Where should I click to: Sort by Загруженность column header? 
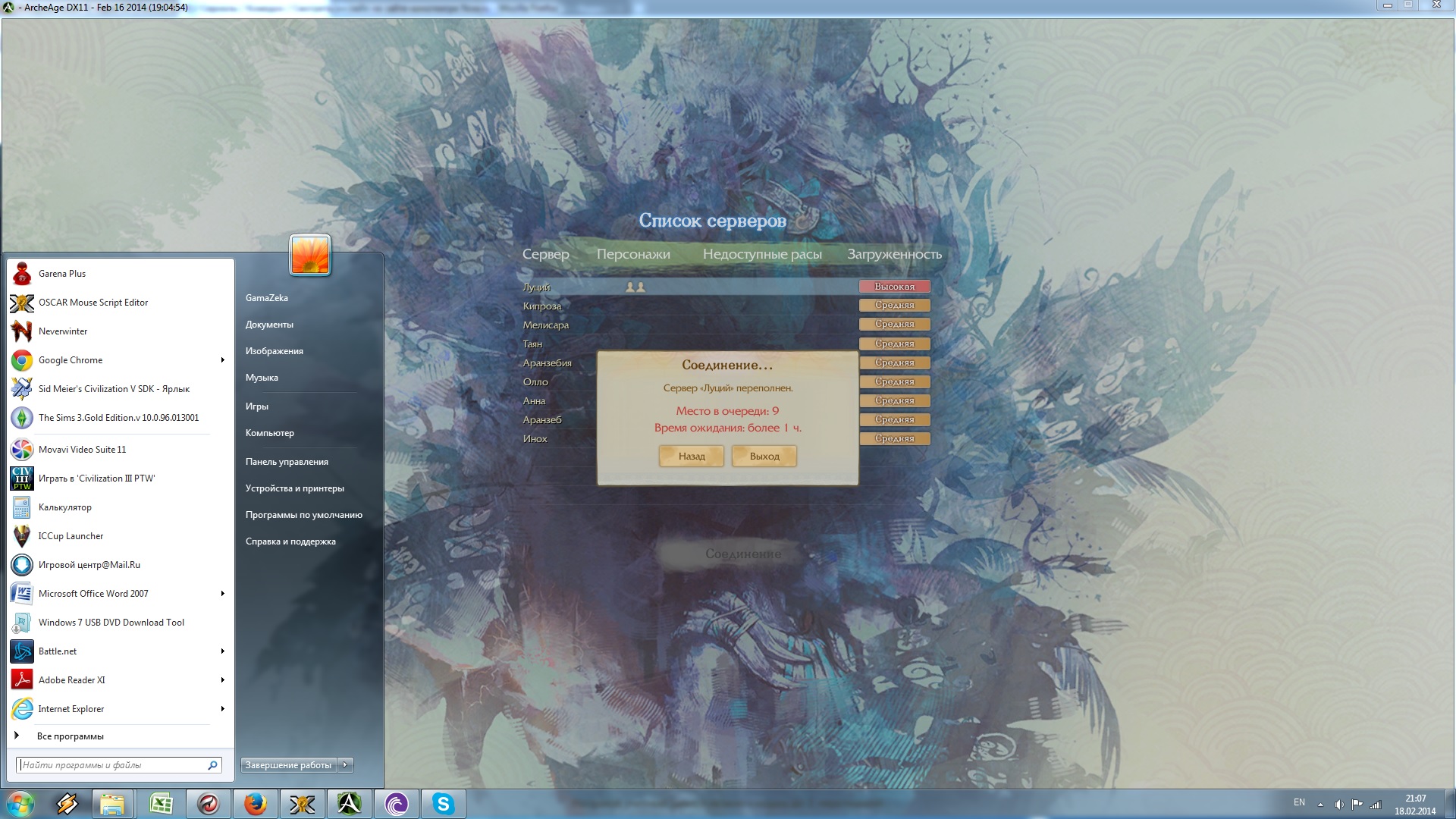point(895,254)
